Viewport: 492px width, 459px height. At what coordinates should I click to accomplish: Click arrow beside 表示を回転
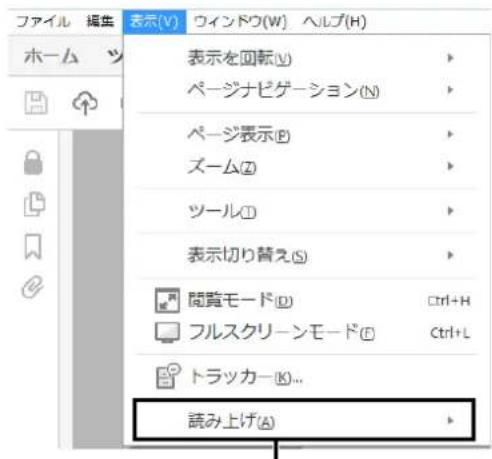click(450, 58)
